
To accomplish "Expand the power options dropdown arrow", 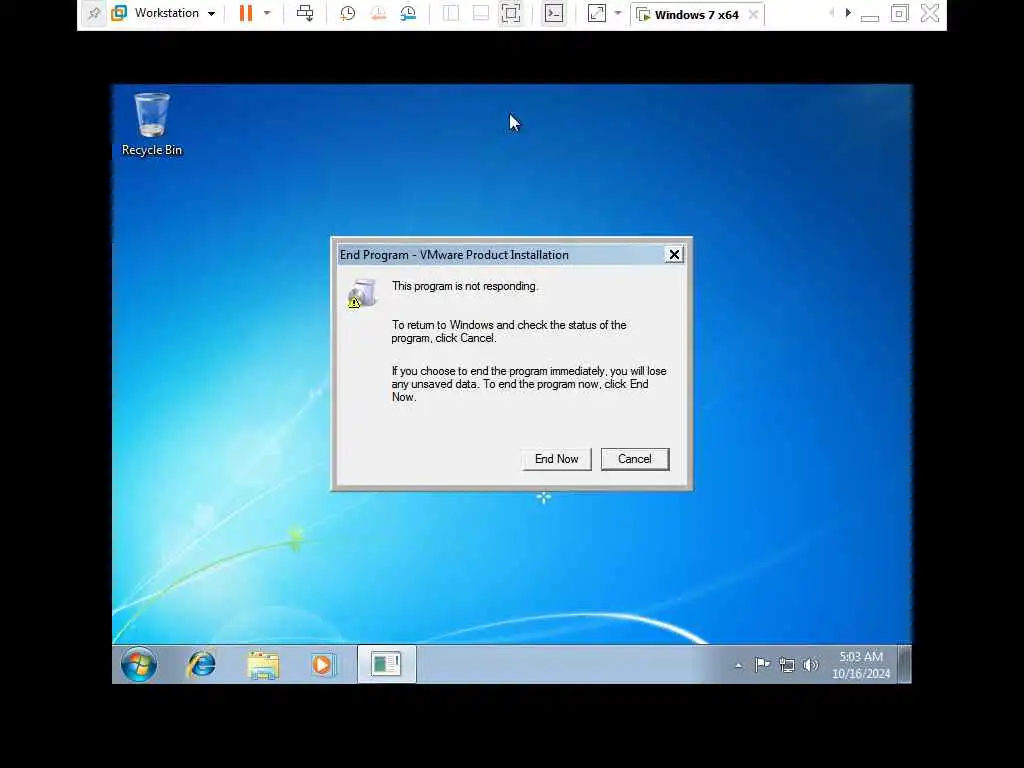I will click(267, 13).
